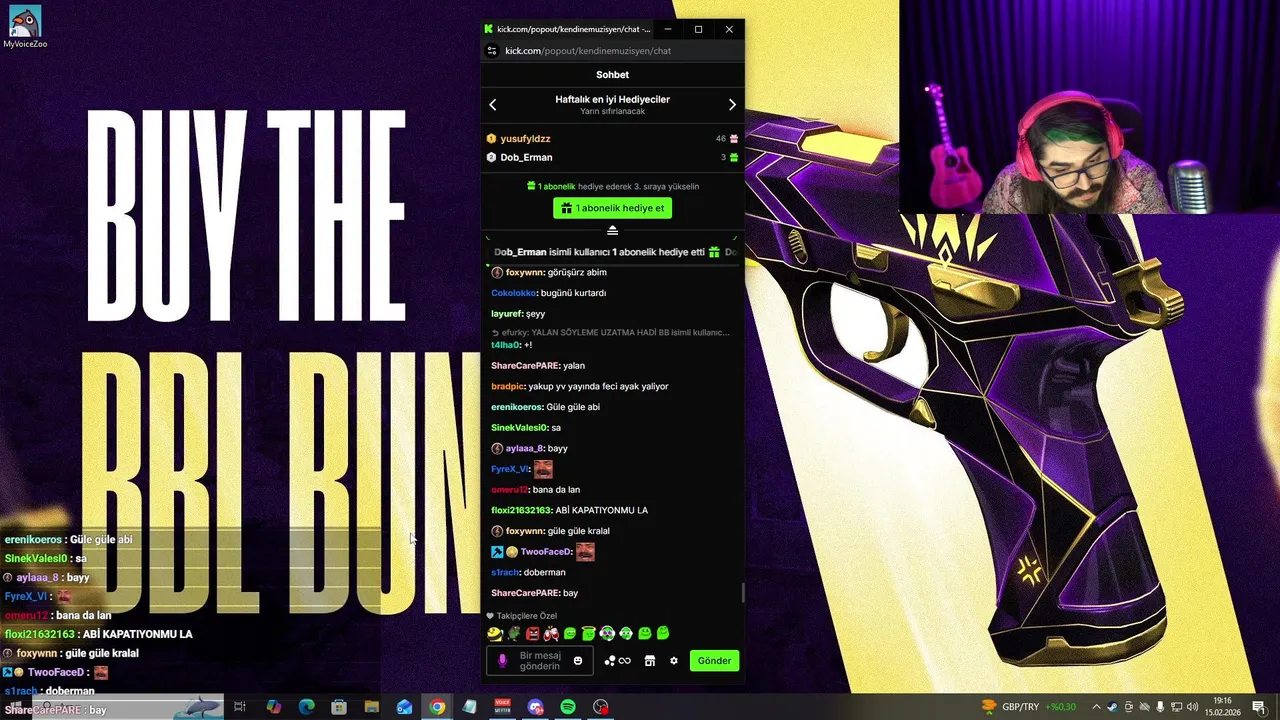Go to next leaderboard with right arrow

[x=732, y=105]
